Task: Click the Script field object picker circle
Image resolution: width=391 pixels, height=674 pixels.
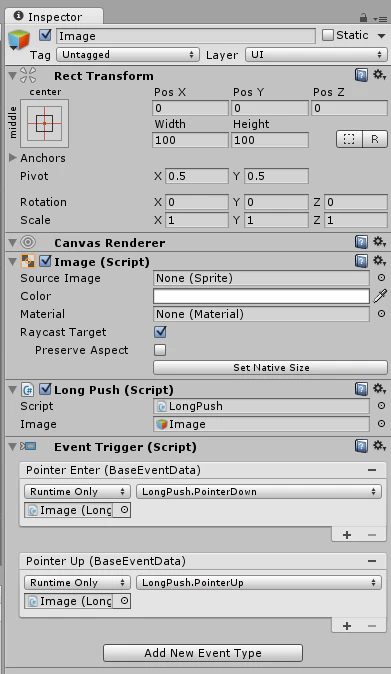Action: (x=381, y=406)
